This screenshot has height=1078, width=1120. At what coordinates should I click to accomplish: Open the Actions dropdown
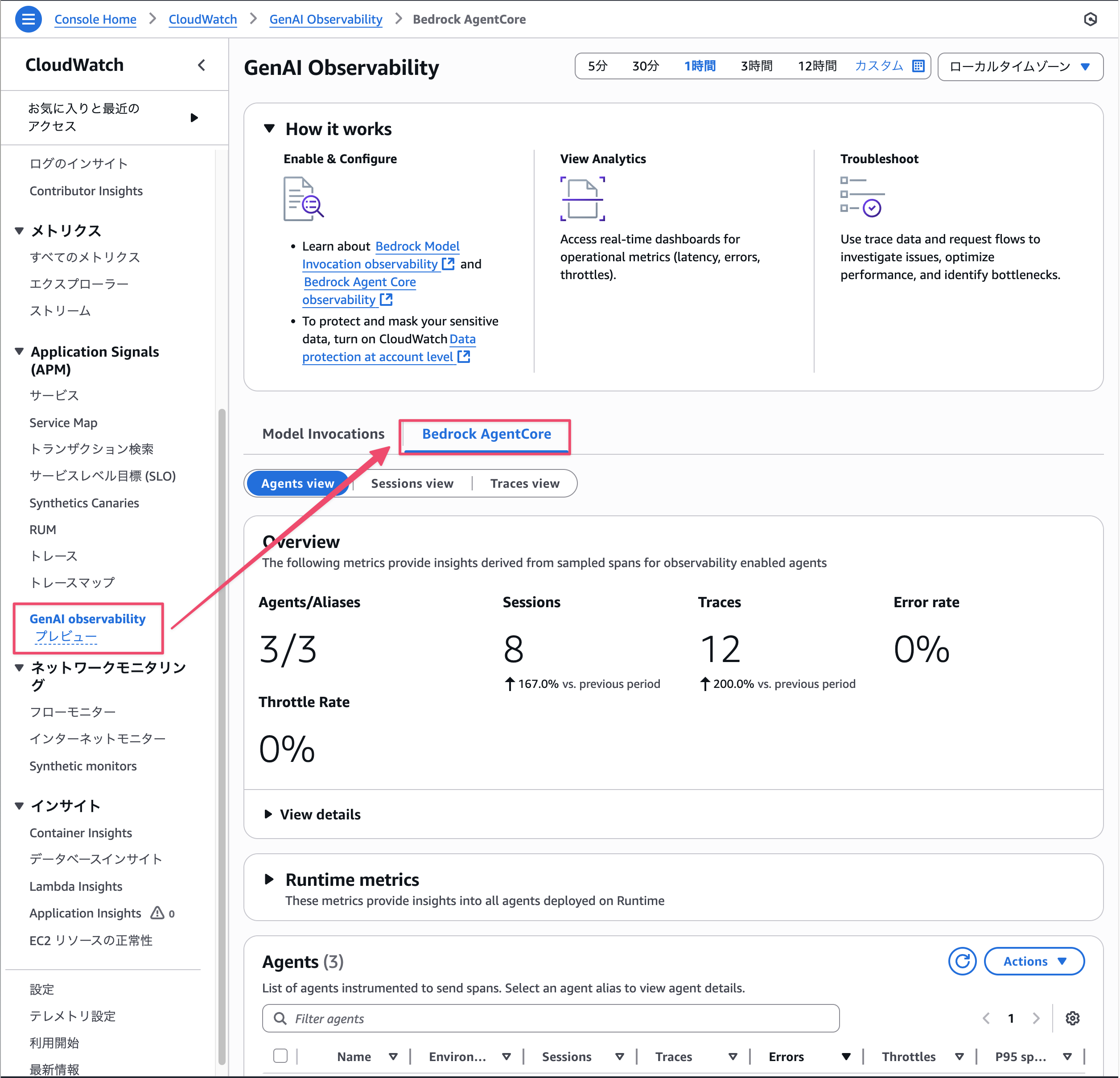point(1034,961)
